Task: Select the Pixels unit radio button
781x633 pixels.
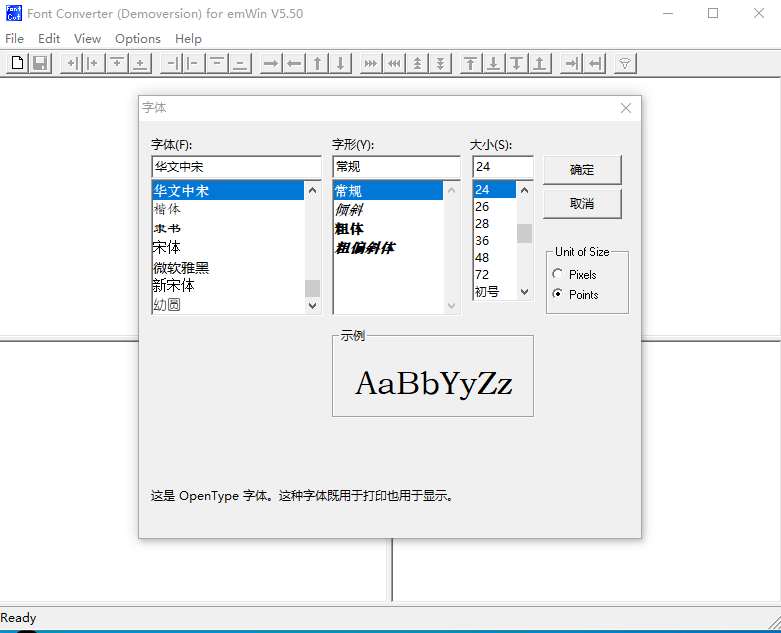Action: pyautogui.click(x=558, y=274)
